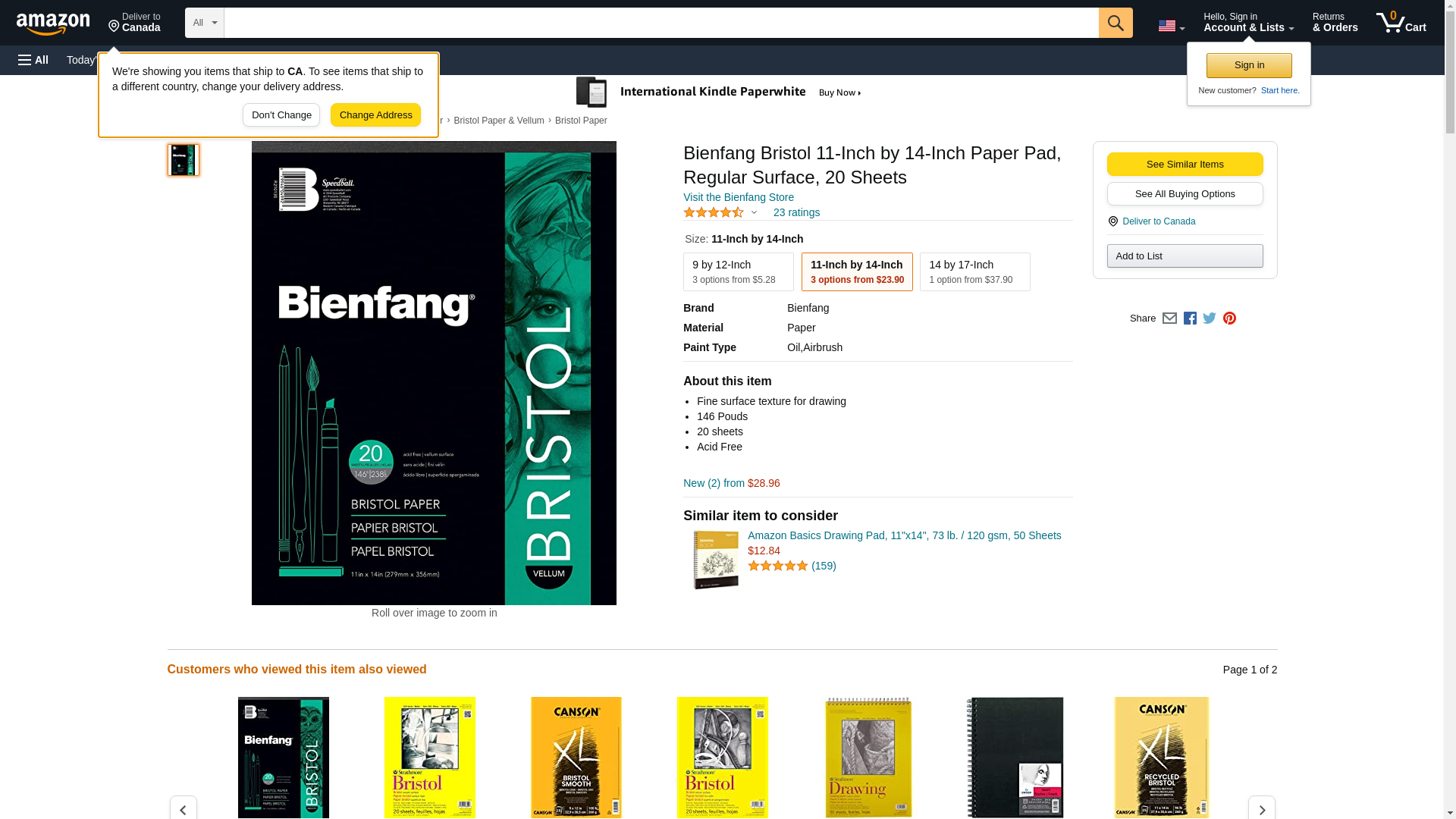Click See Similar Items button
The width and height of the screenshot is (1456, 819).
(x=1185, y=165)
